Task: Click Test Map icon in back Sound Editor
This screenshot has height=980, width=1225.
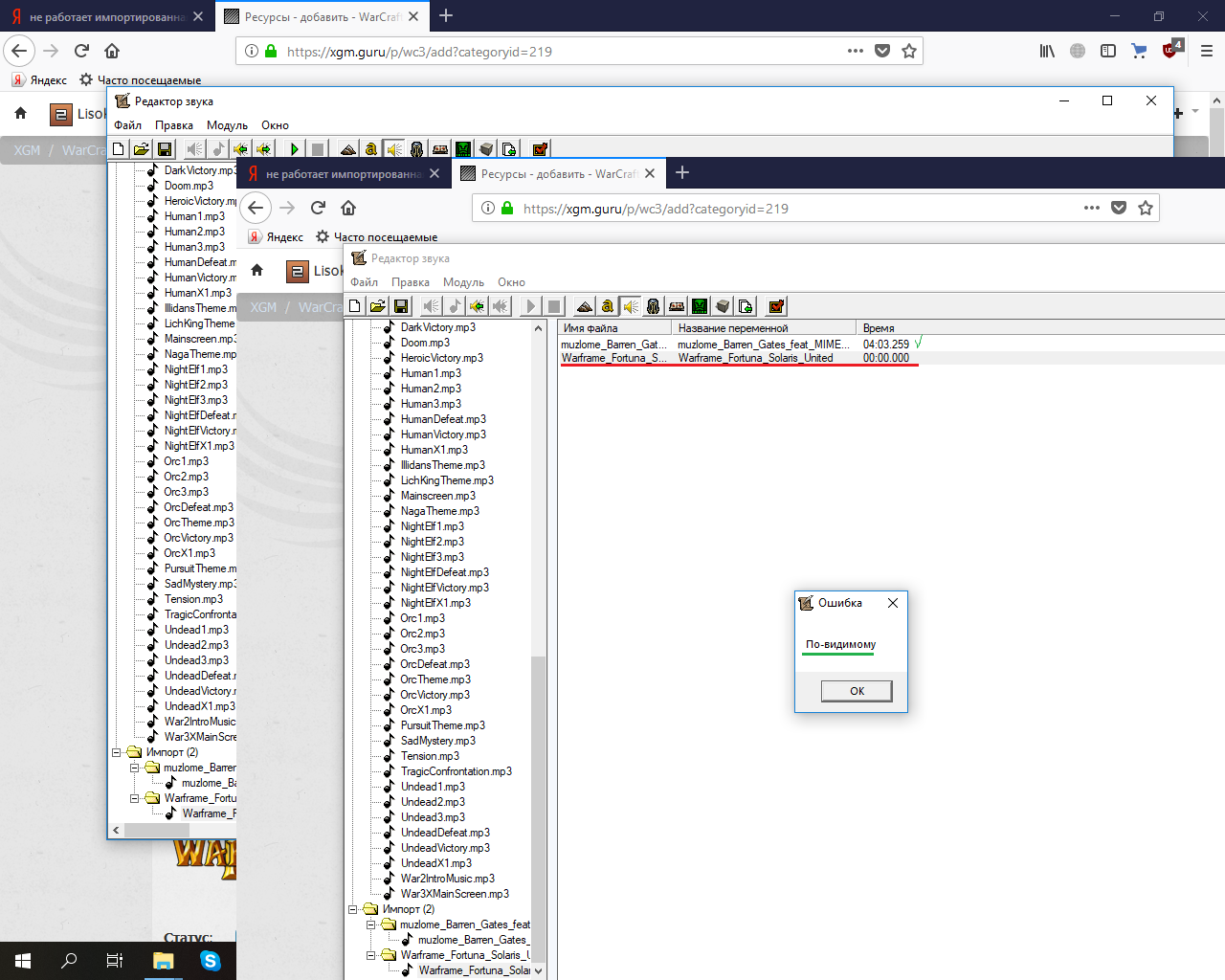Action: tap(540, 148)
